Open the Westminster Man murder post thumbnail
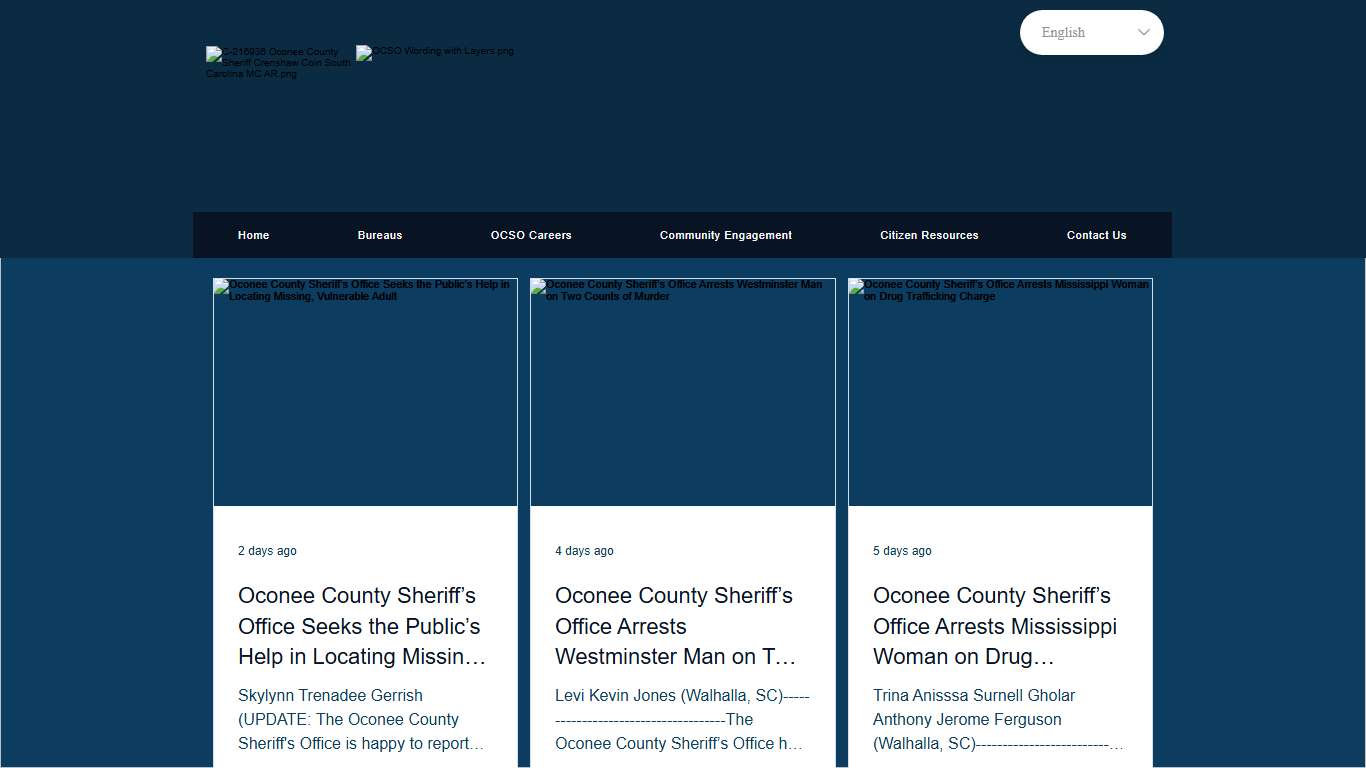The image size is (1366, 768). click(682, 392)
